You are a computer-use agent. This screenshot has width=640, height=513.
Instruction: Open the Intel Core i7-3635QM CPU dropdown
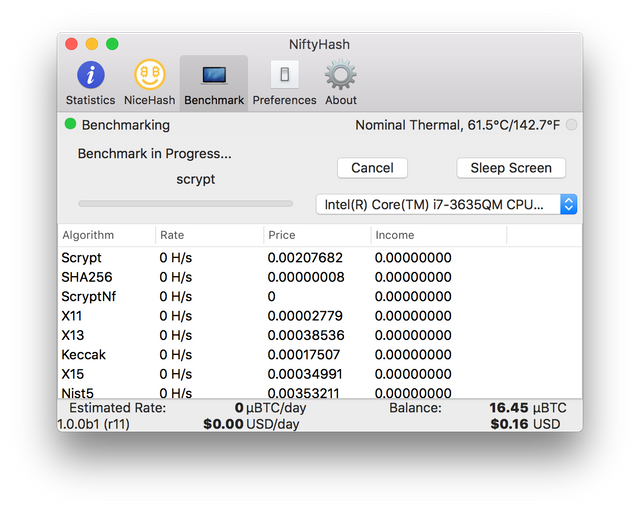(x=447, y=204)
